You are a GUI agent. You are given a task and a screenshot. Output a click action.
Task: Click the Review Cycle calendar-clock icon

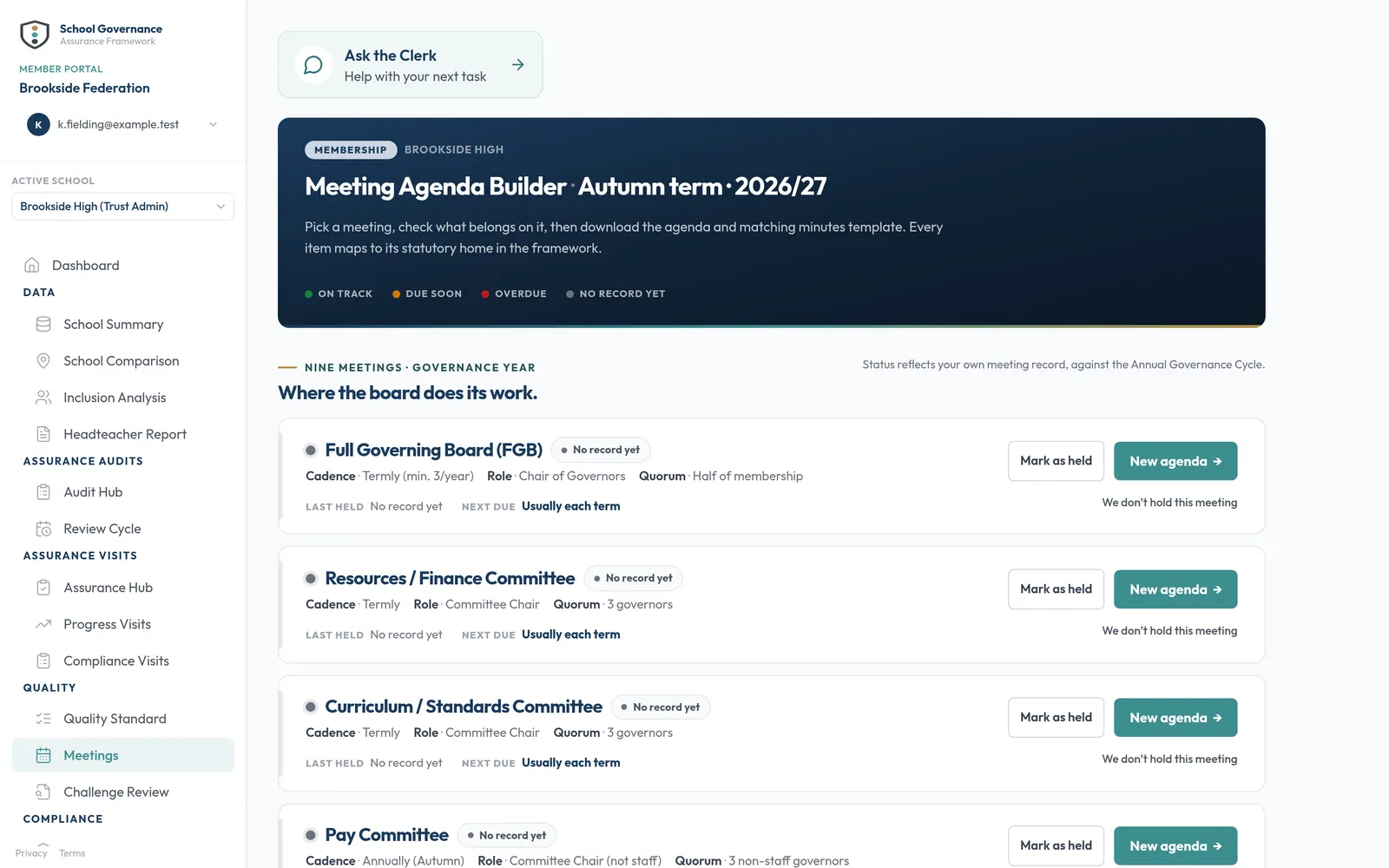click(43, 529)
